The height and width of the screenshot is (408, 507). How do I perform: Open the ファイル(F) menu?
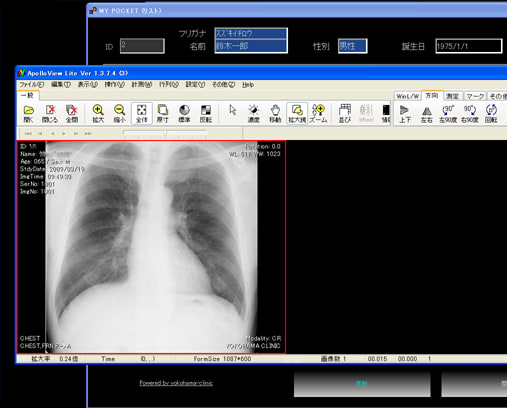pos(32,85)
